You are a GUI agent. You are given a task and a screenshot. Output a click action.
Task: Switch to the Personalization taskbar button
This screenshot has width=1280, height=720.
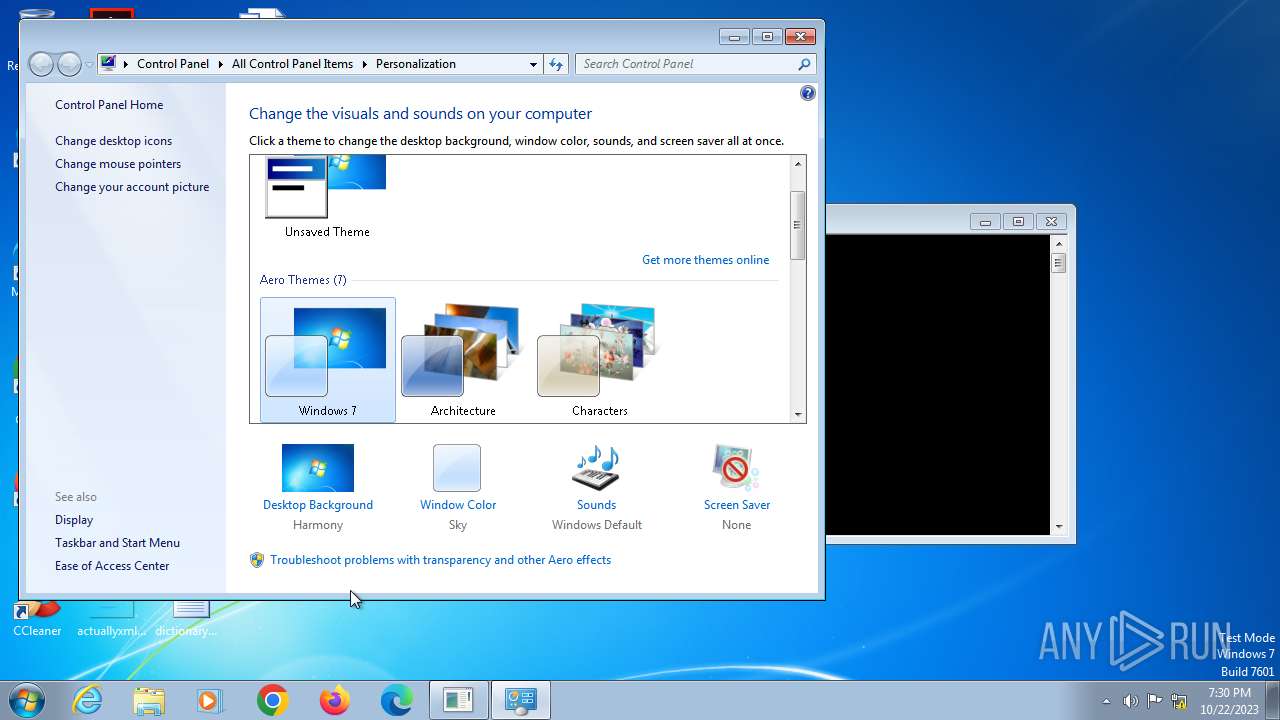520,700
